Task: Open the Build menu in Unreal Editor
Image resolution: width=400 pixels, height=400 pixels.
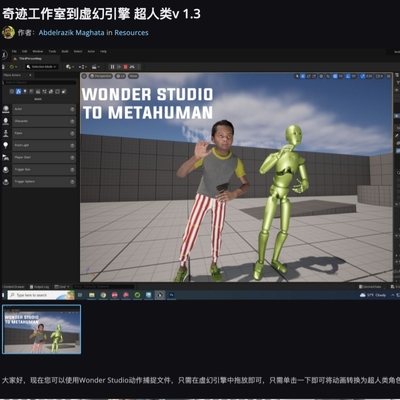Action: click(65, 51)
